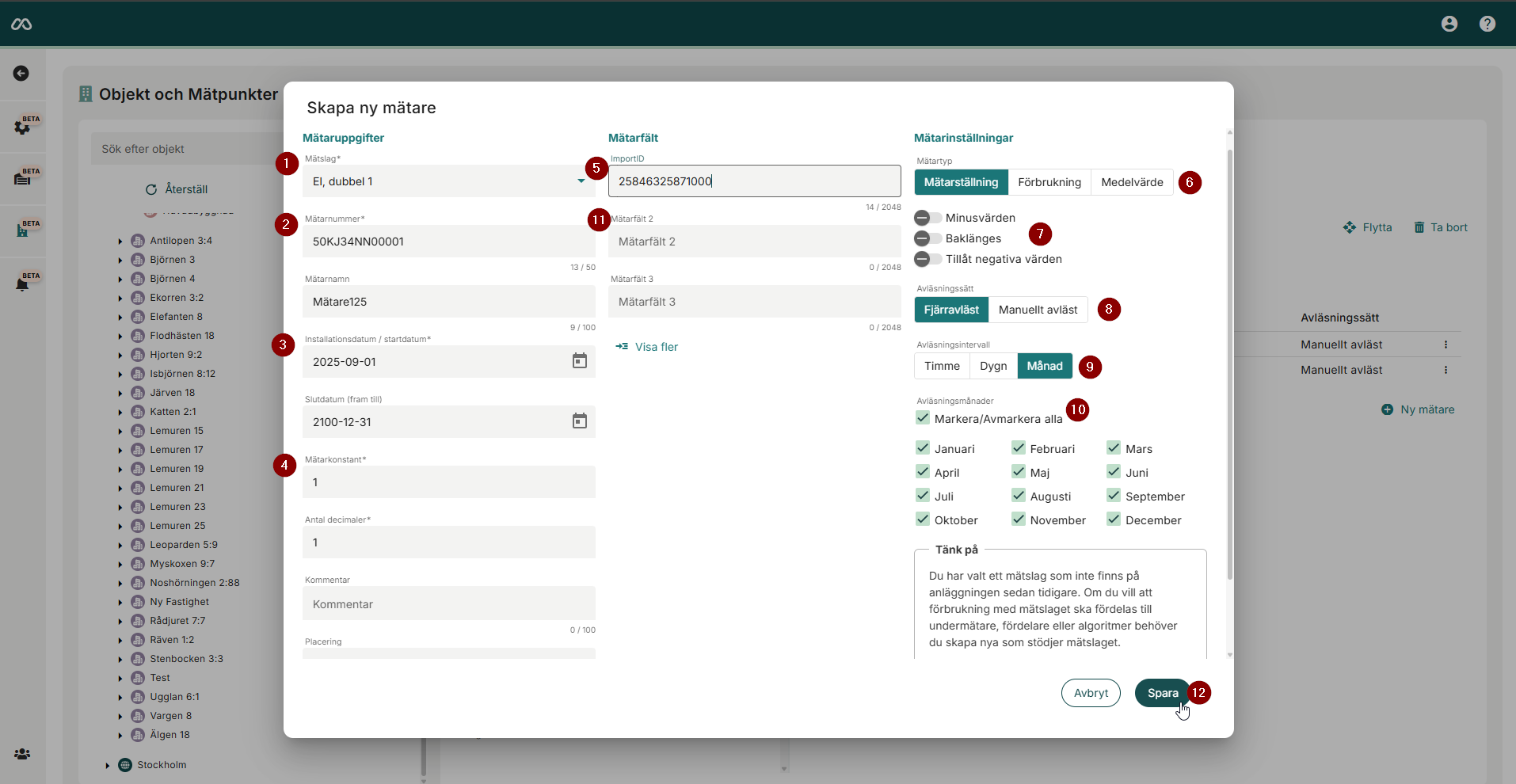
Task: Expand the Stockholm tree node
Action: click(108, 765)
